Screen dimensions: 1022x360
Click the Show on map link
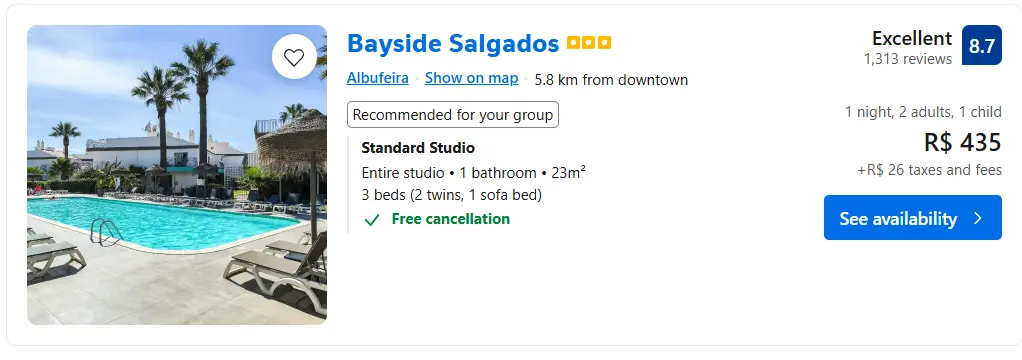[x=471, y=78]
